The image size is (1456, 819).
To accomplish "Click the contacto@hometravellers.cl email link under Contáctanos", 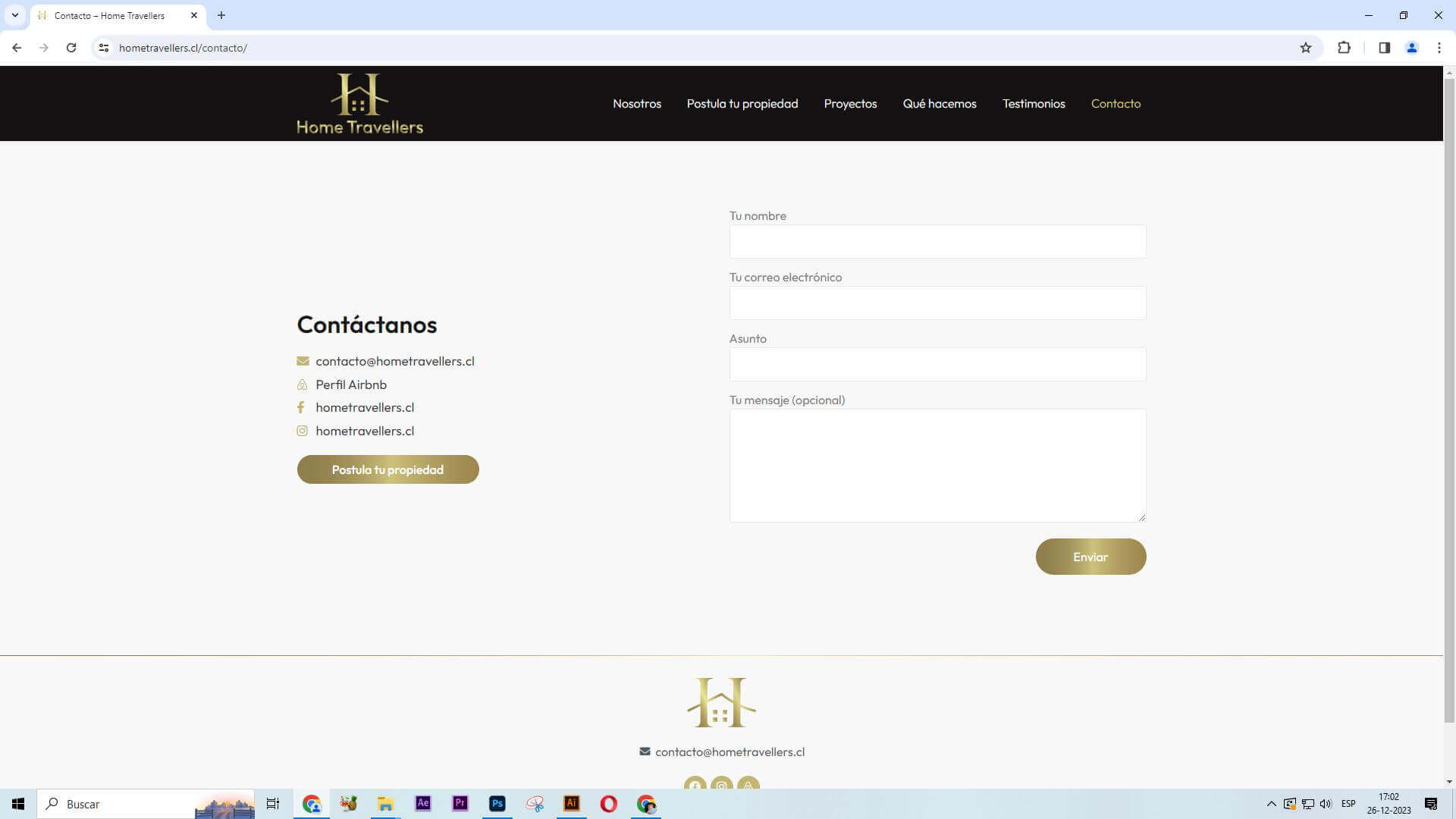I will pos(394,361).
